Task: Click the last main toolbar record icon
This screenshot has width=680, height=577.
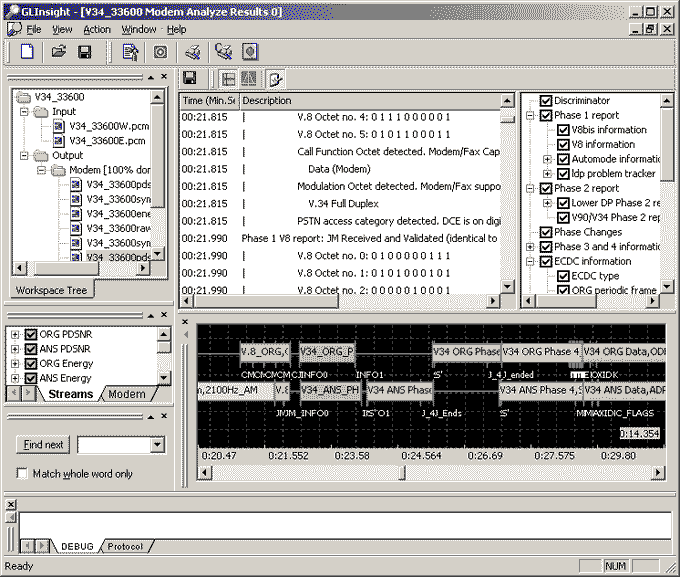Action: point(250,52)
